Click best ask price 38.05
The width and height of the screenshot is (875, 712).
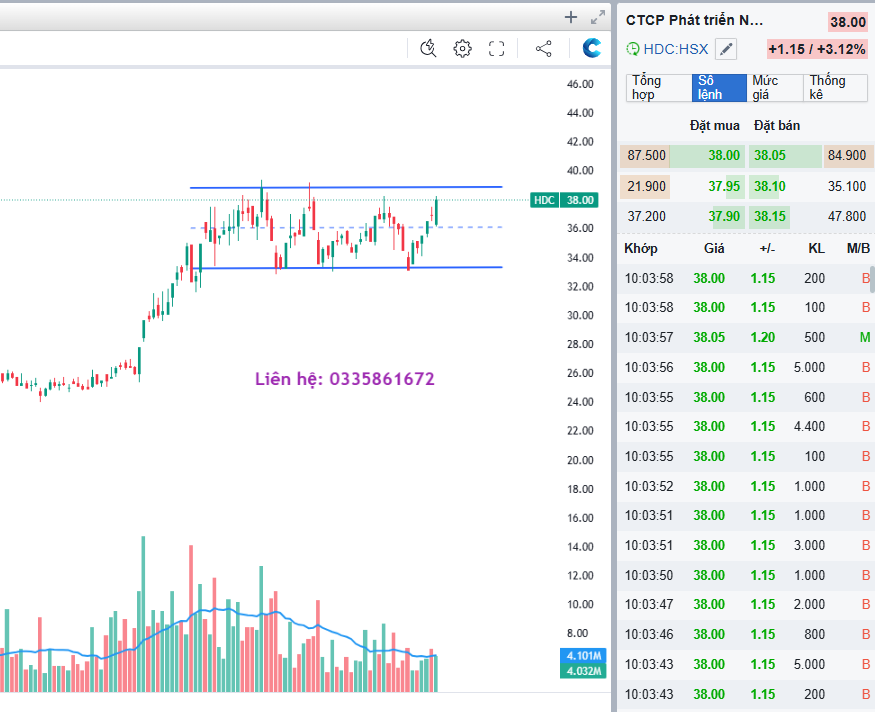770,156
